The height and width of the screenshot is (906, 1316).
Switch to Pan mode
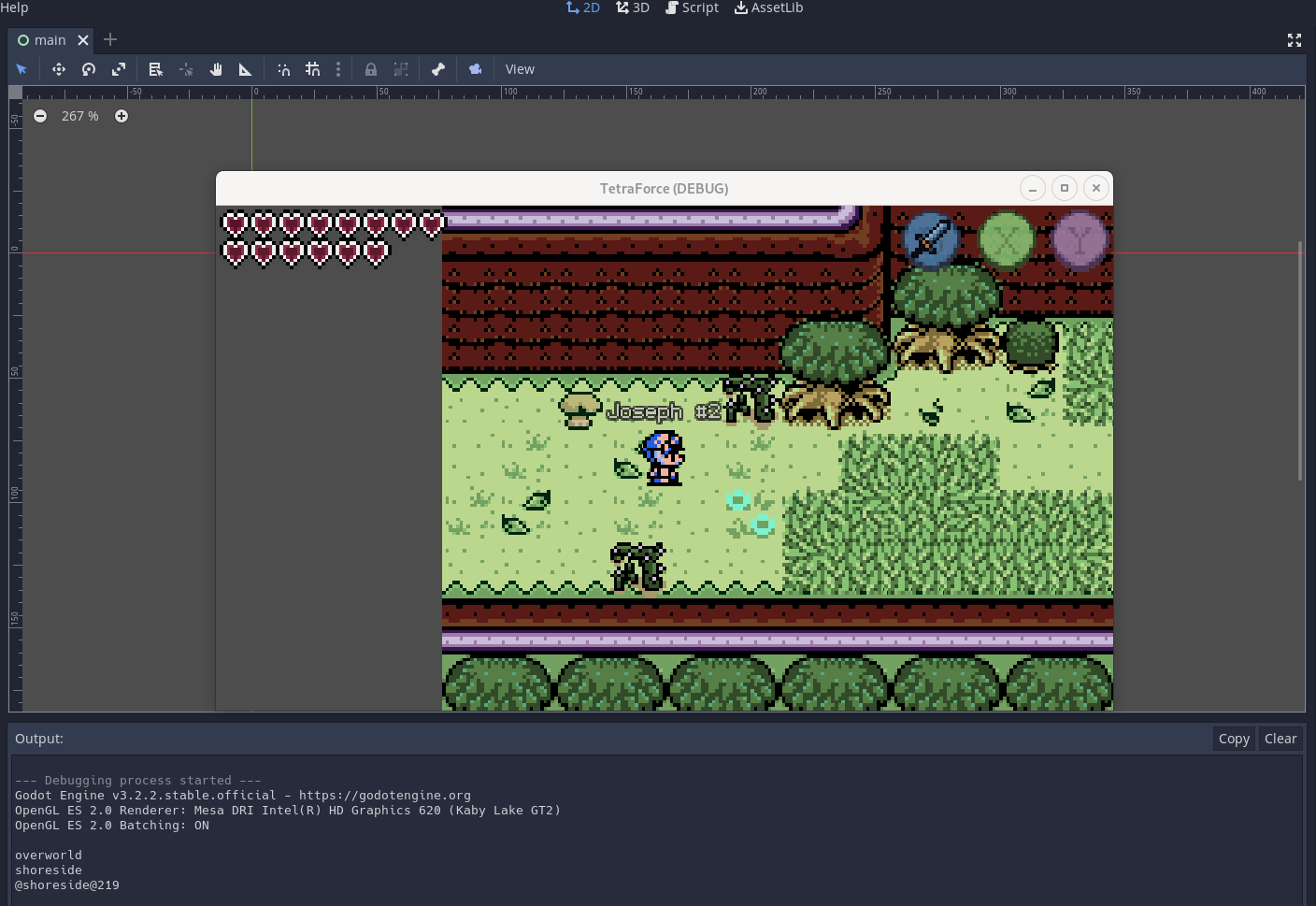(x=216, y=68)
